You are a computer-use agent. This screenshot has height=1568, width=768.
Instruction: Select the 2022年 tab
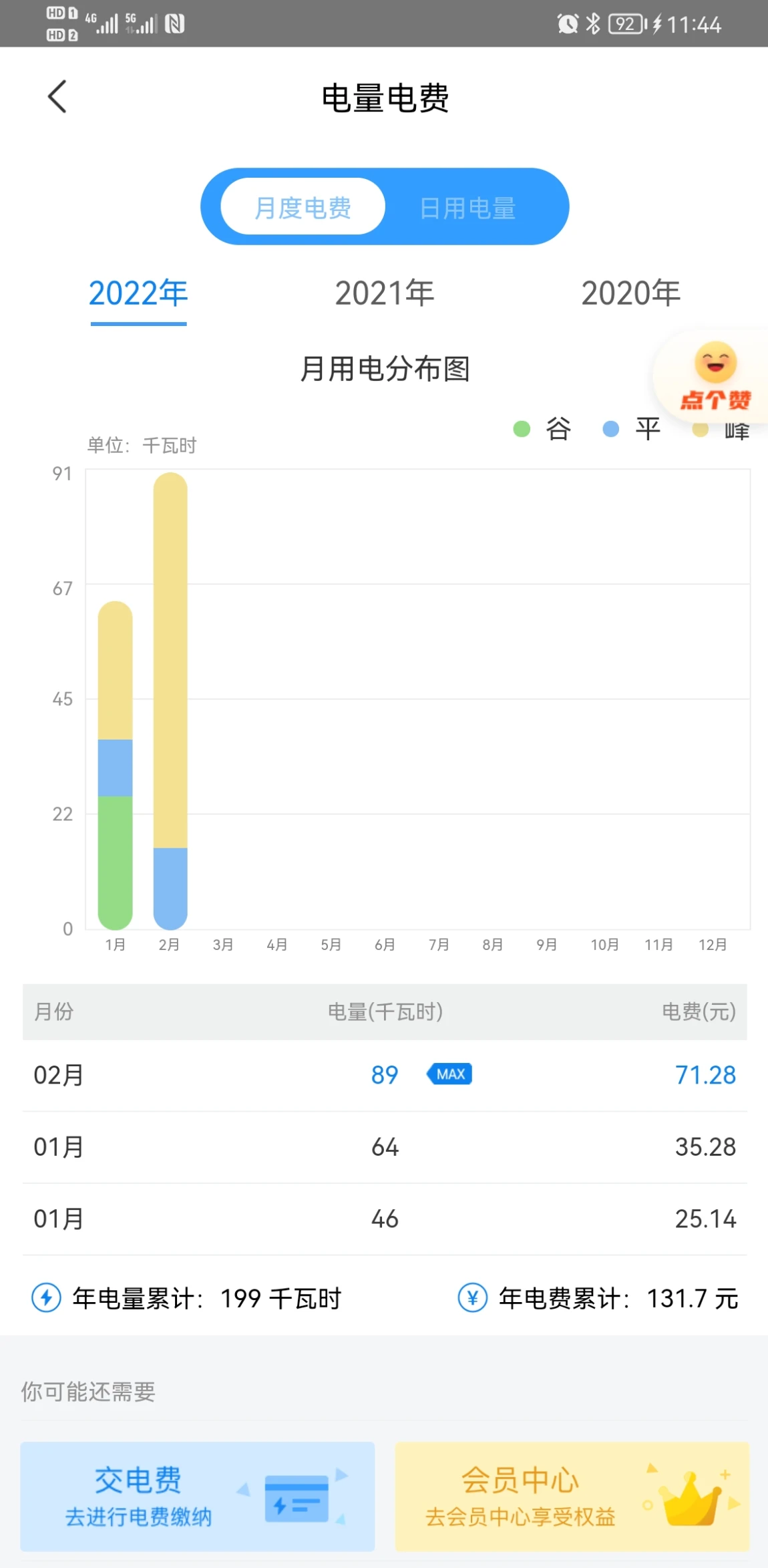tap(138, 293)
